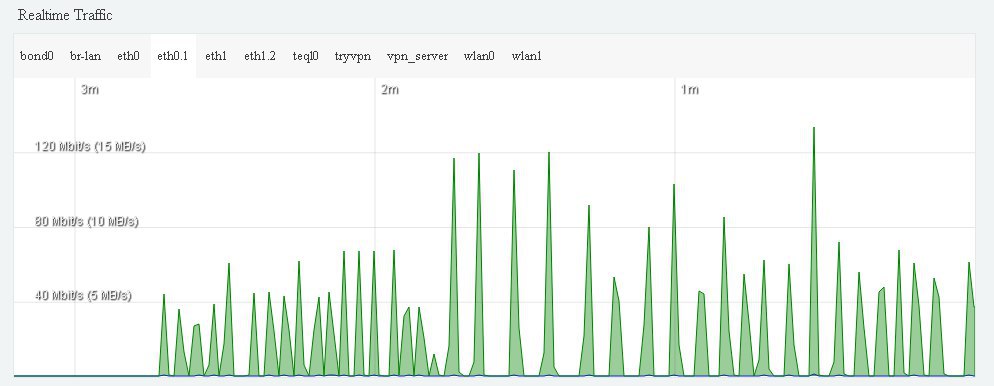The width and height of the screenshot is (994, 386).
Task: Switch to the wlan1 wireless tab
Action: click(527, 56)
